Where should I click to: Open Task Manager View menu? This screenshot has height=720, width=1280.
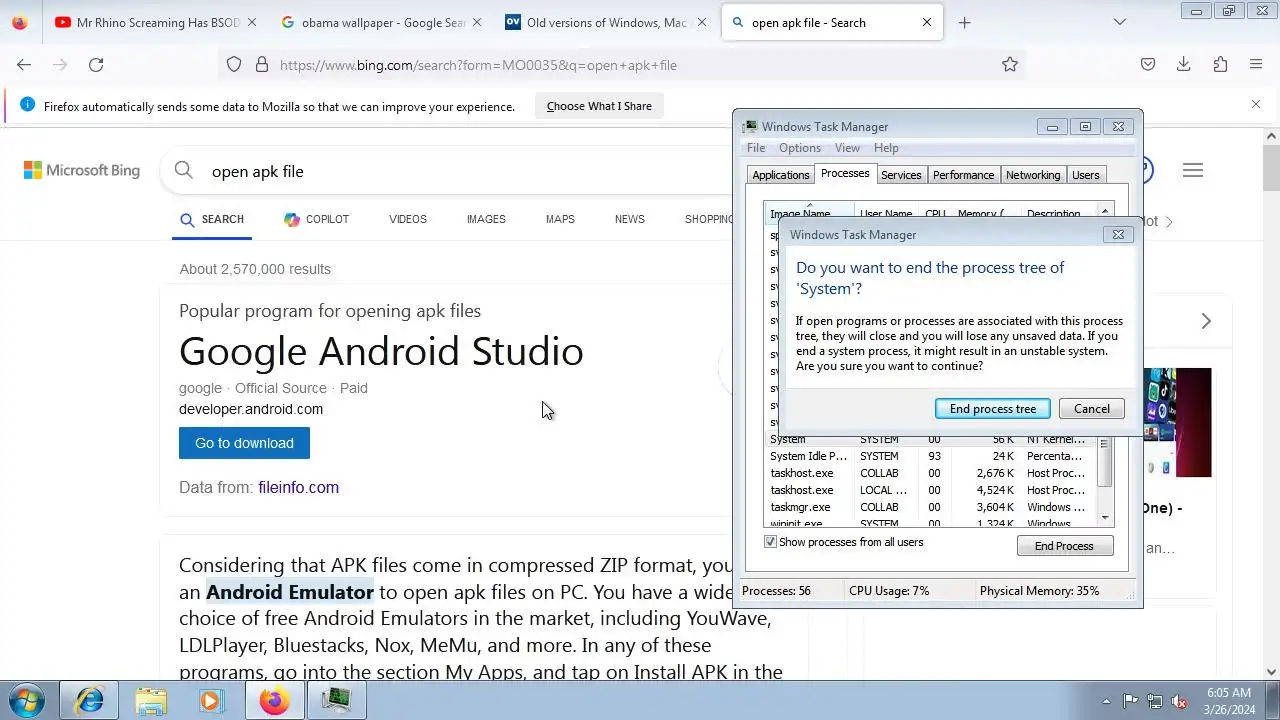847,148
